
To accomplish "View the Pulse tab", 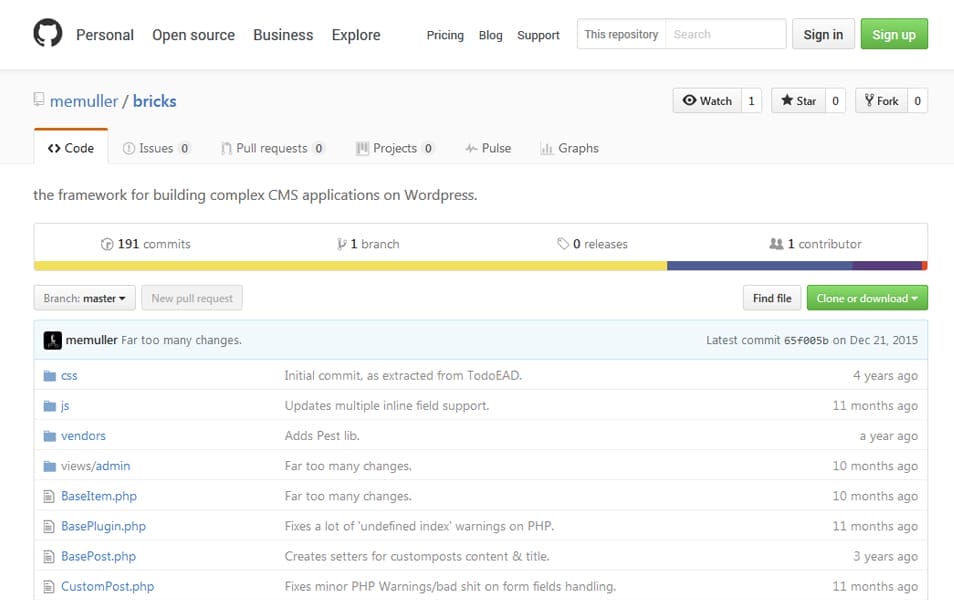I will point(488,148).
